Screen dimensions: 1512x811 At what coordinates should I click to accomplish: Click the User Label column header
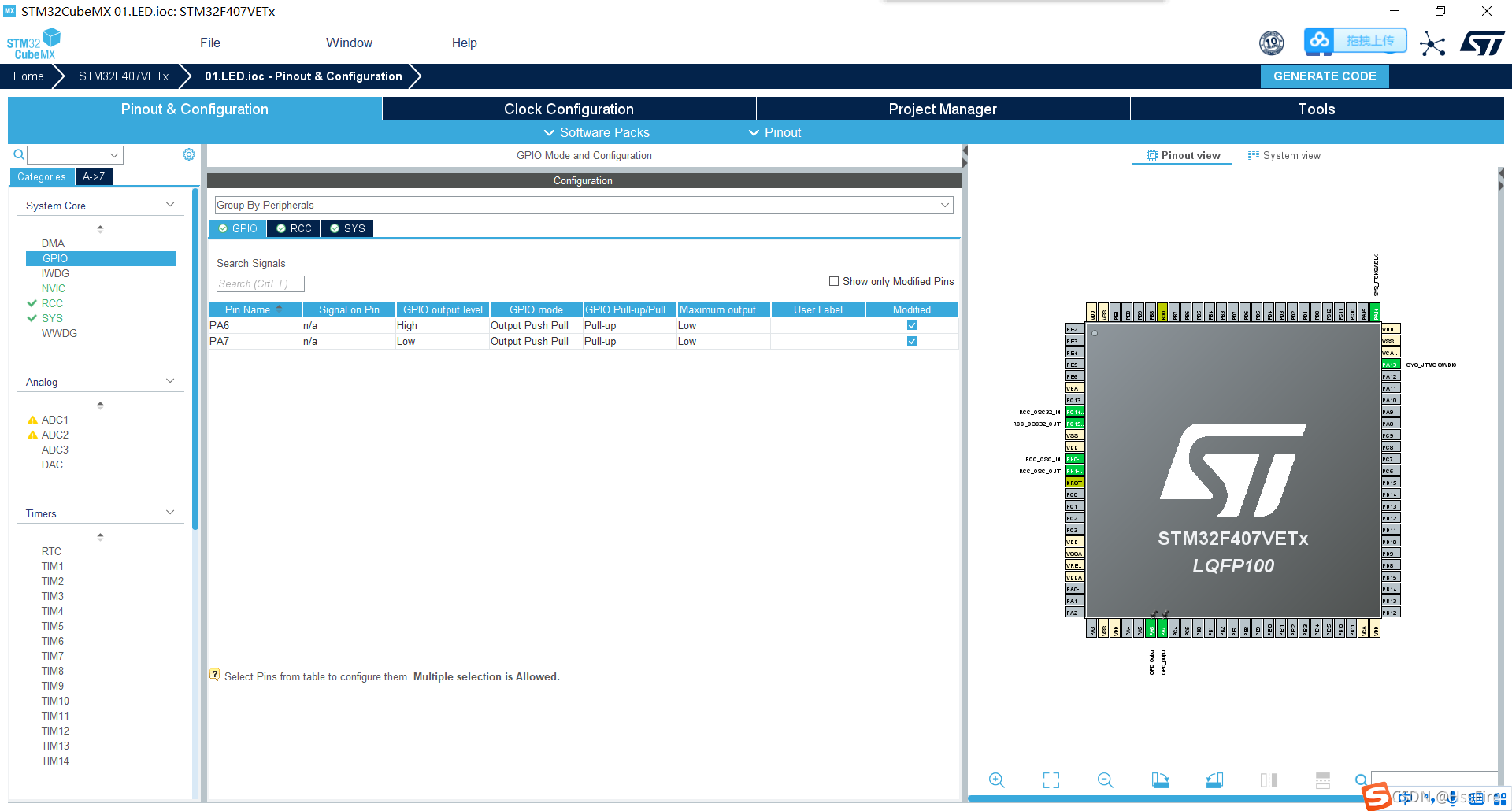[x=818, y=309]
